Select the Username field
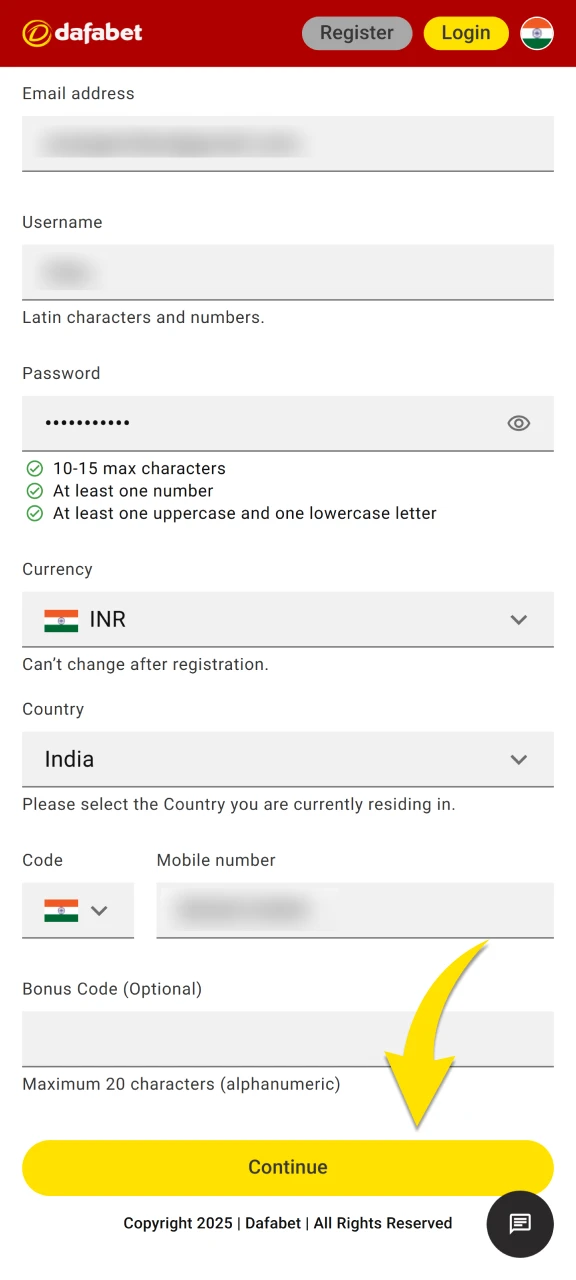This screenshot has width=576, height=1280. (288, 272)
